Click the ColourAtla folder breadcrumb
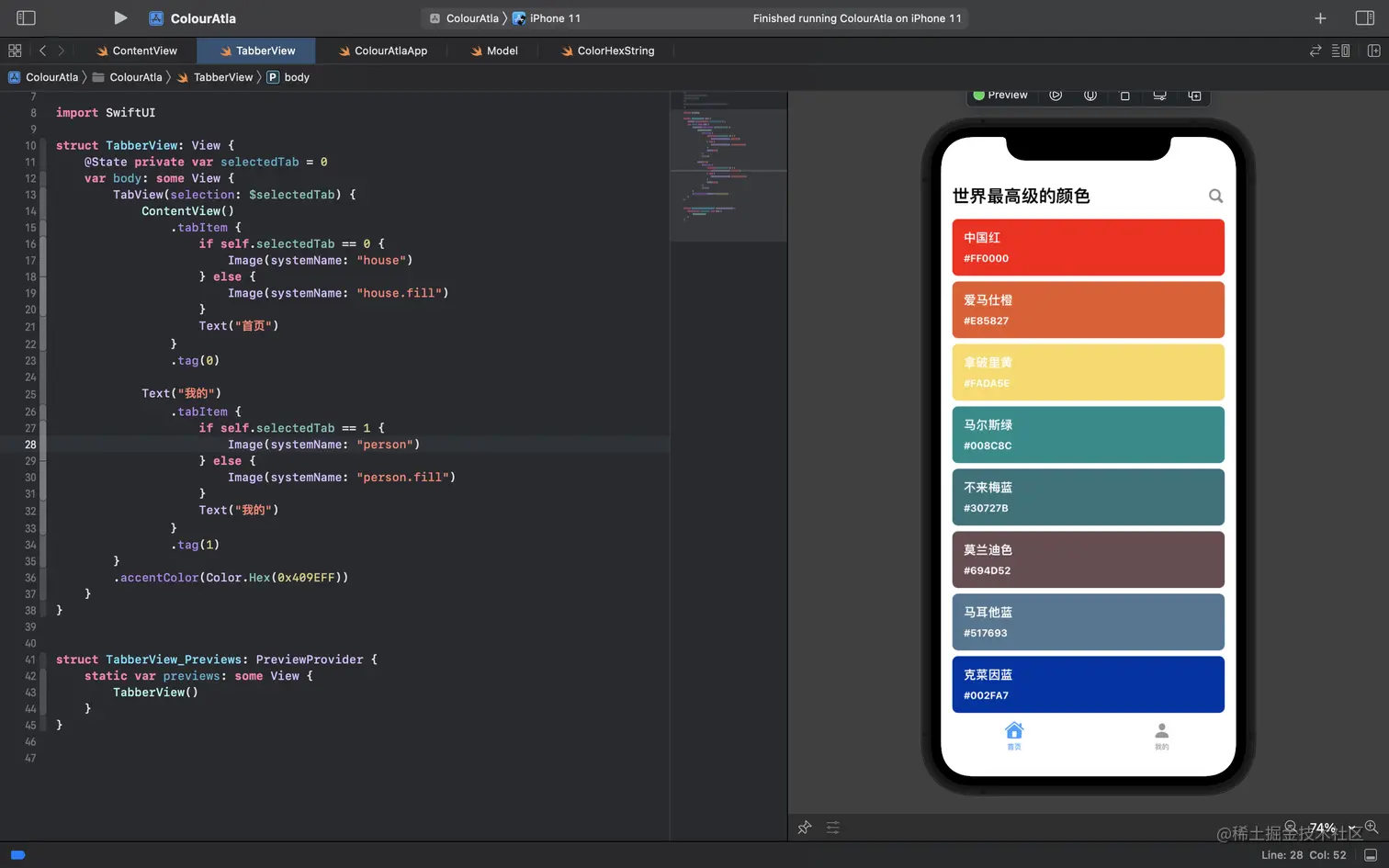Viewport: 1389px width, 868px height. (127, 77)
